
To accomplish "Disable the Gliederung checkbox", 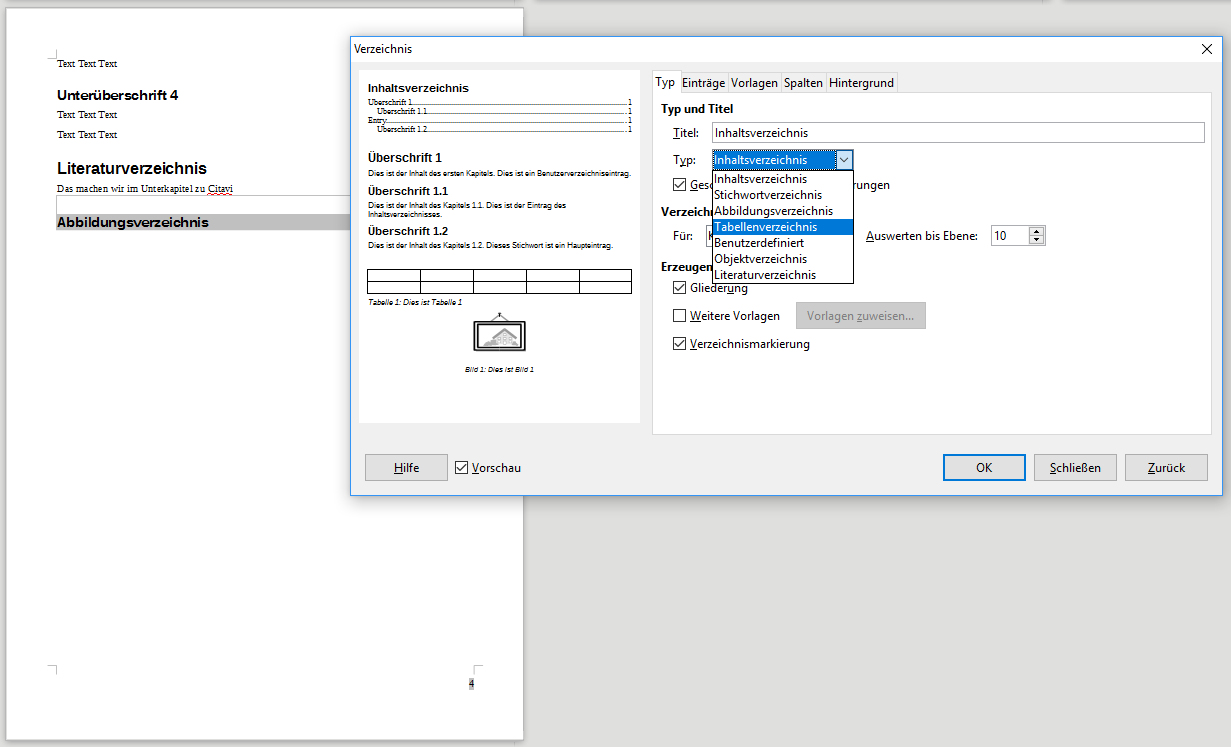I will click(x=680, y=288).
